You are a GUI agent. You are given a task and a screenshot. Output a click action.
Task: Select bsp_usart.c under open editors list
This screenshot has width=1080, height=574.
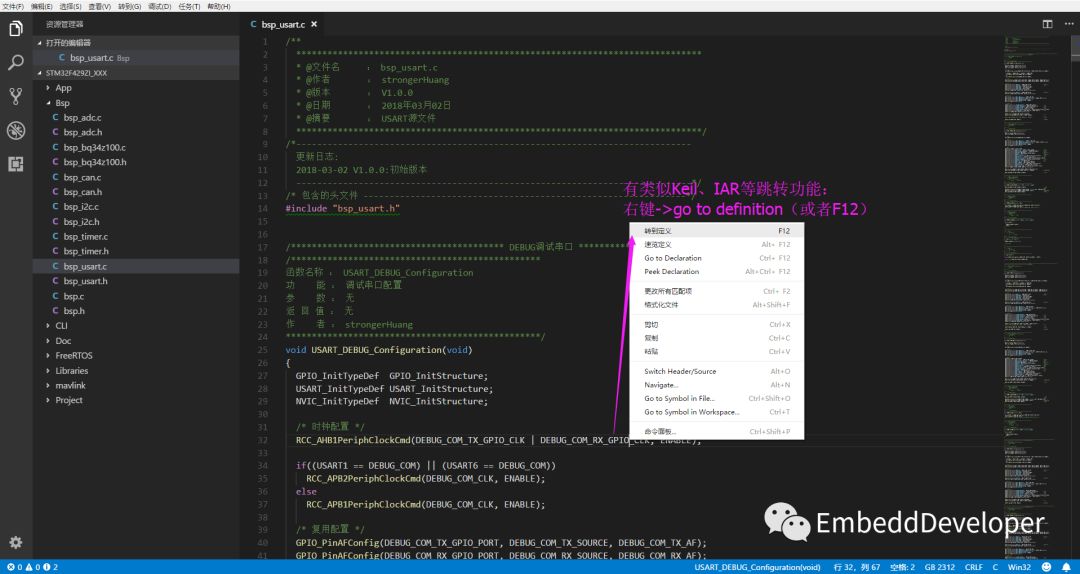(136, 58)
